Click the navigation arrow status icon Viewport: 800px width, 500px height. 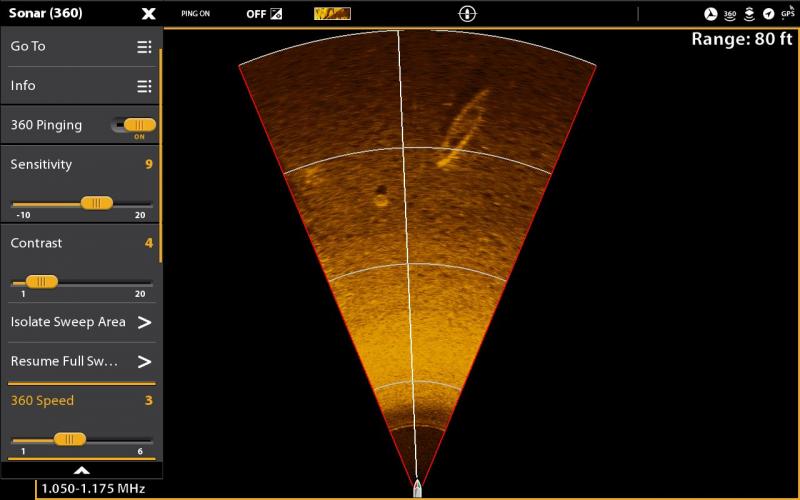pyautogui.click(x=769, y=14)
